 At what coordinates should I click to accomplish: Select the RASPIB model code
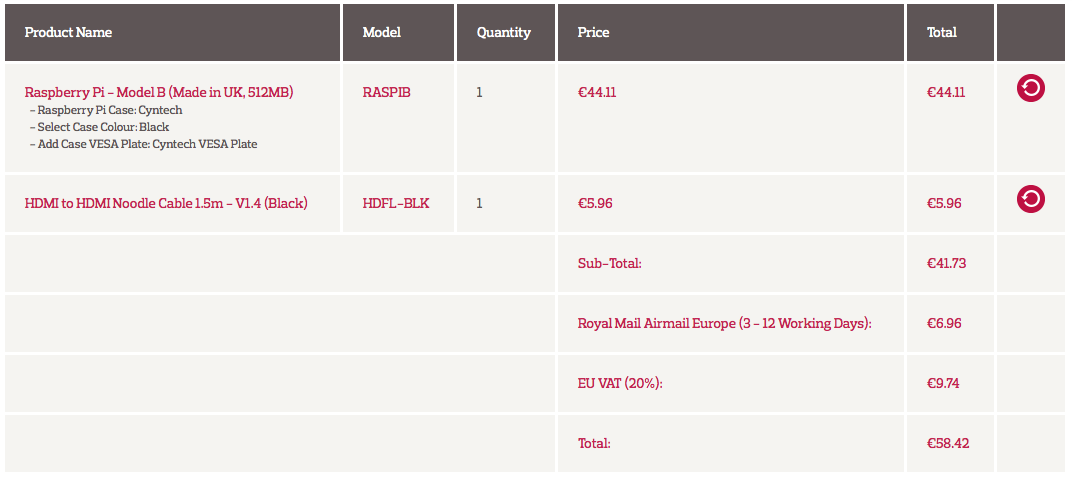pyautogui.click(x=387, y=92)
